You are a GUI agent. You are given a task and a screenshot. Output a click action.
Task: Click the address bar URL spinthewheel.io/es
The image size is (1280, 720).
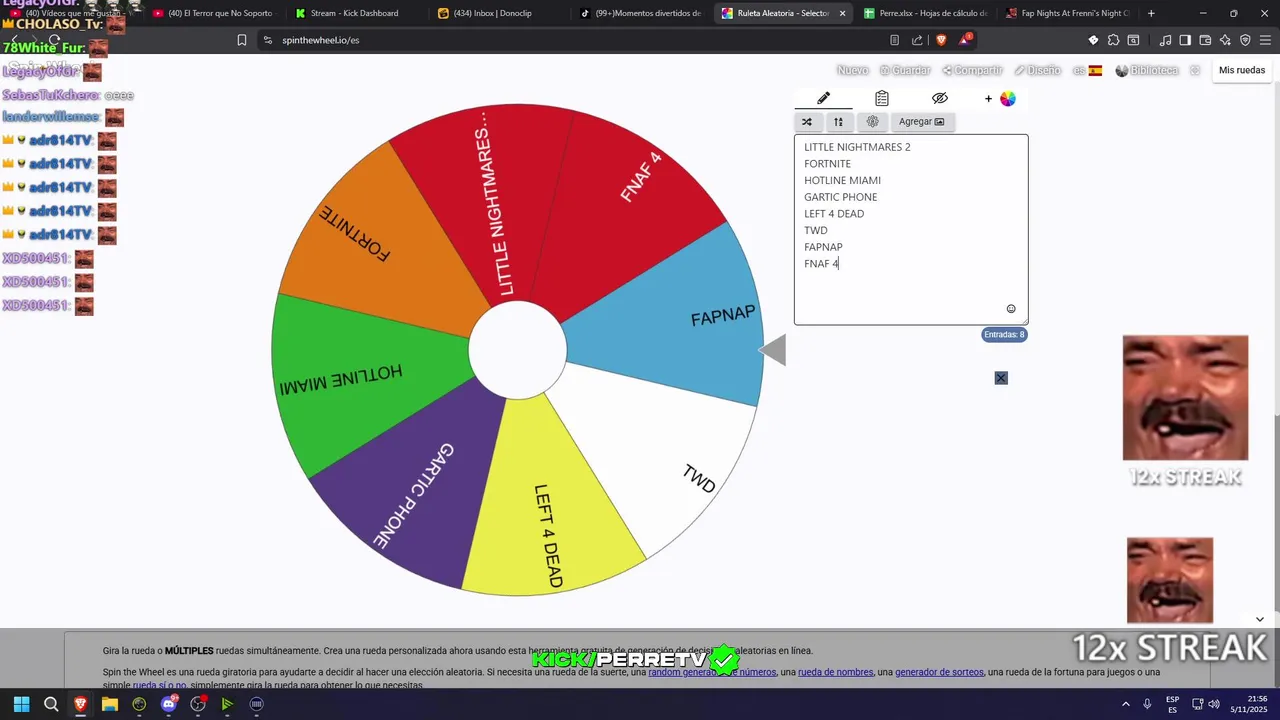point(320,40)
